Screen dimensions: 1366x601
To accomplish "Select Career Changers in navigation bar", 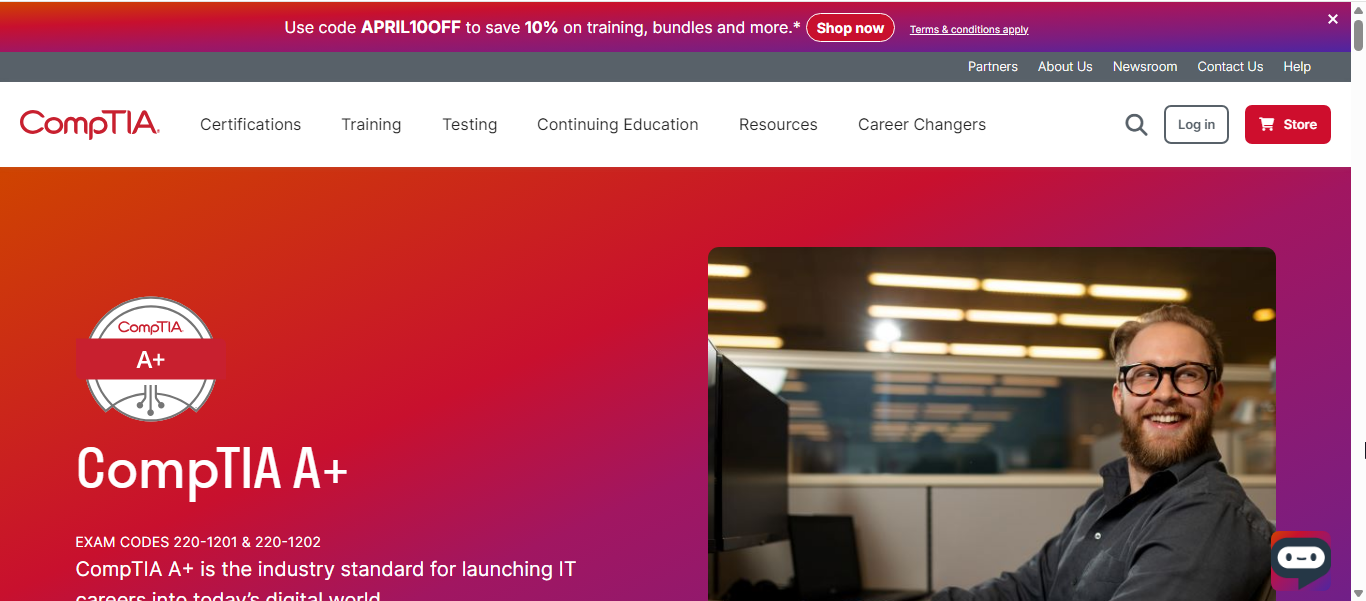I will click(x=921, y=125).
